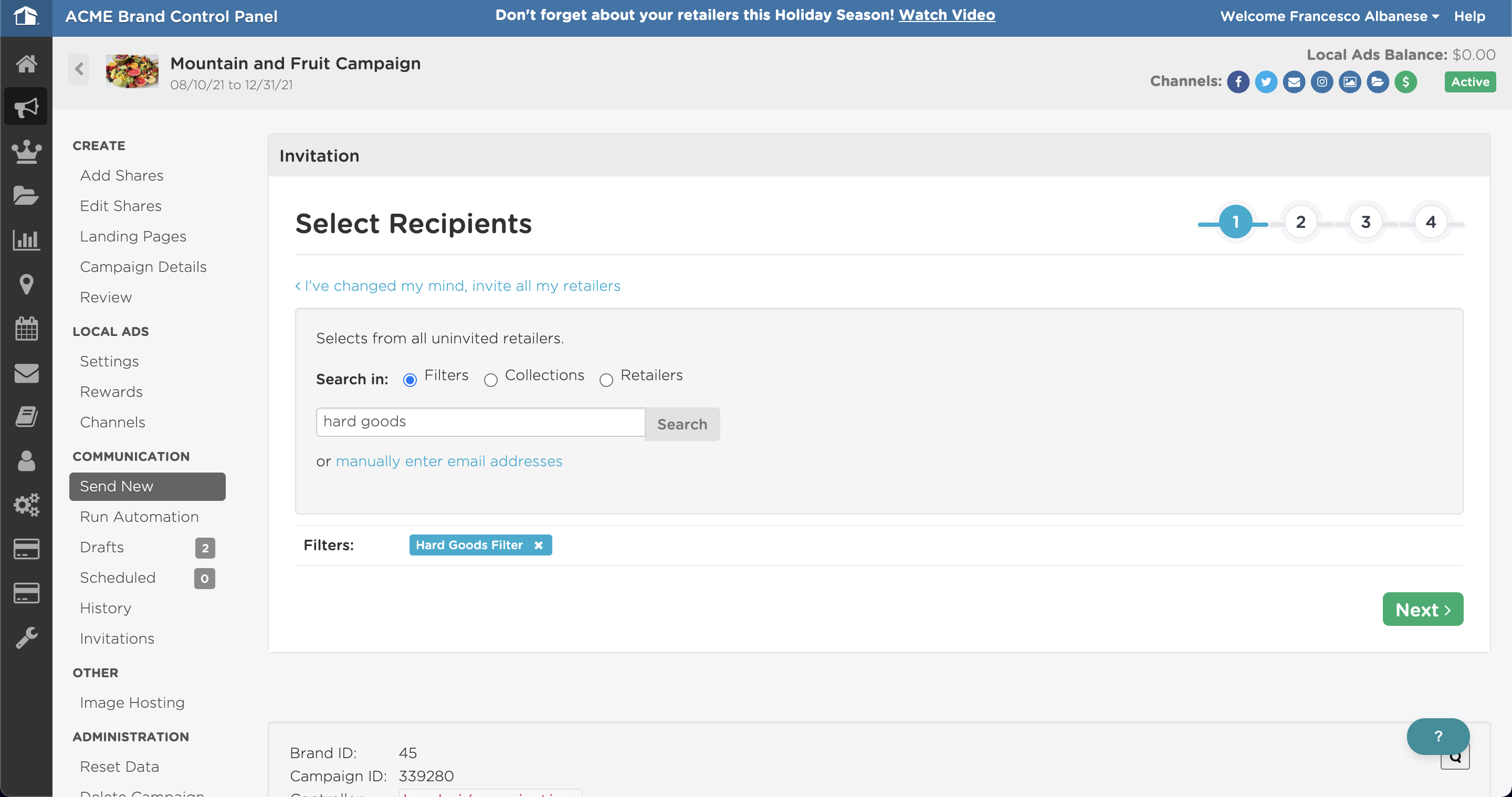Open the user profile icon in the sidebar
This screenshot has height=797, width=1512.
tap(26, 460)
